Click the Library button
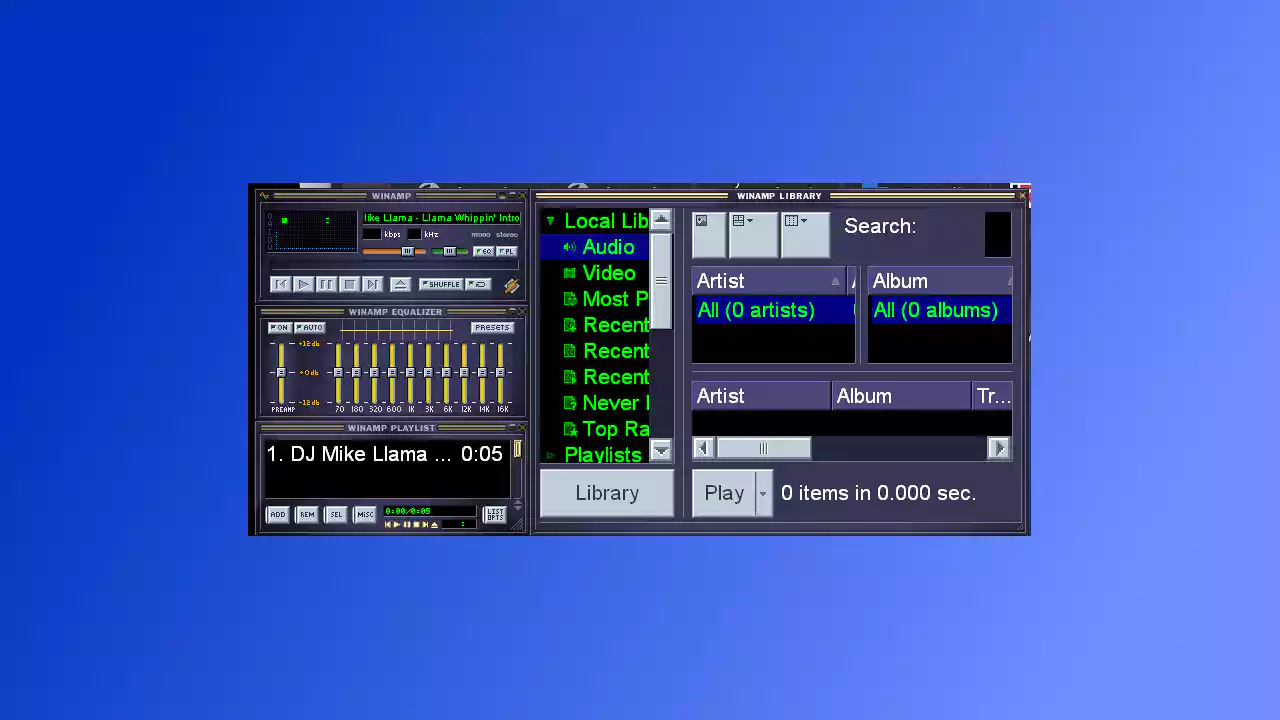Image resolution: width=1280 pixels, height=720 pixels. click(x=607, y=493)
